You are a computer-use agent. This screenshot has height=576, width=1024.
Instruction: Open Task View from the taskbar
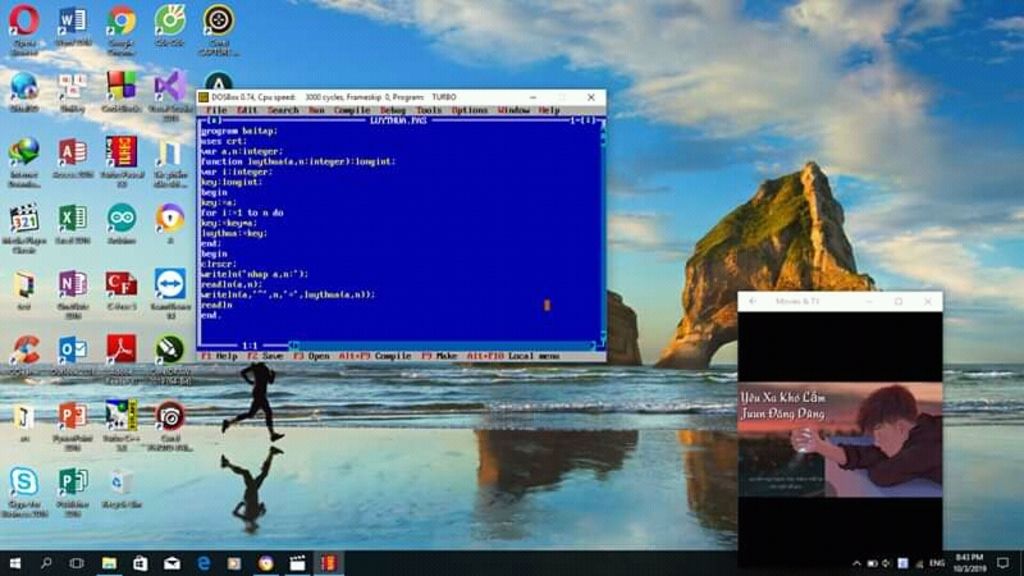pyautogui.click(x=76, y=563)
